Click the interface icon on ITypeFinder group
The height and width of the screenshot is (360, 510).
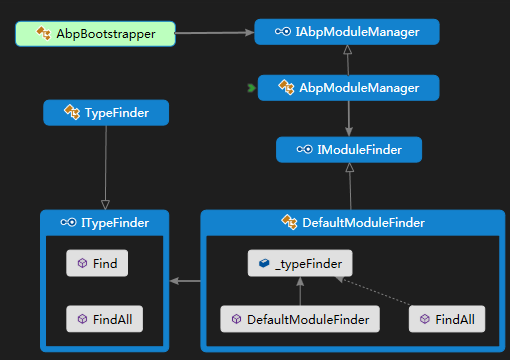(x=69, y=222)
